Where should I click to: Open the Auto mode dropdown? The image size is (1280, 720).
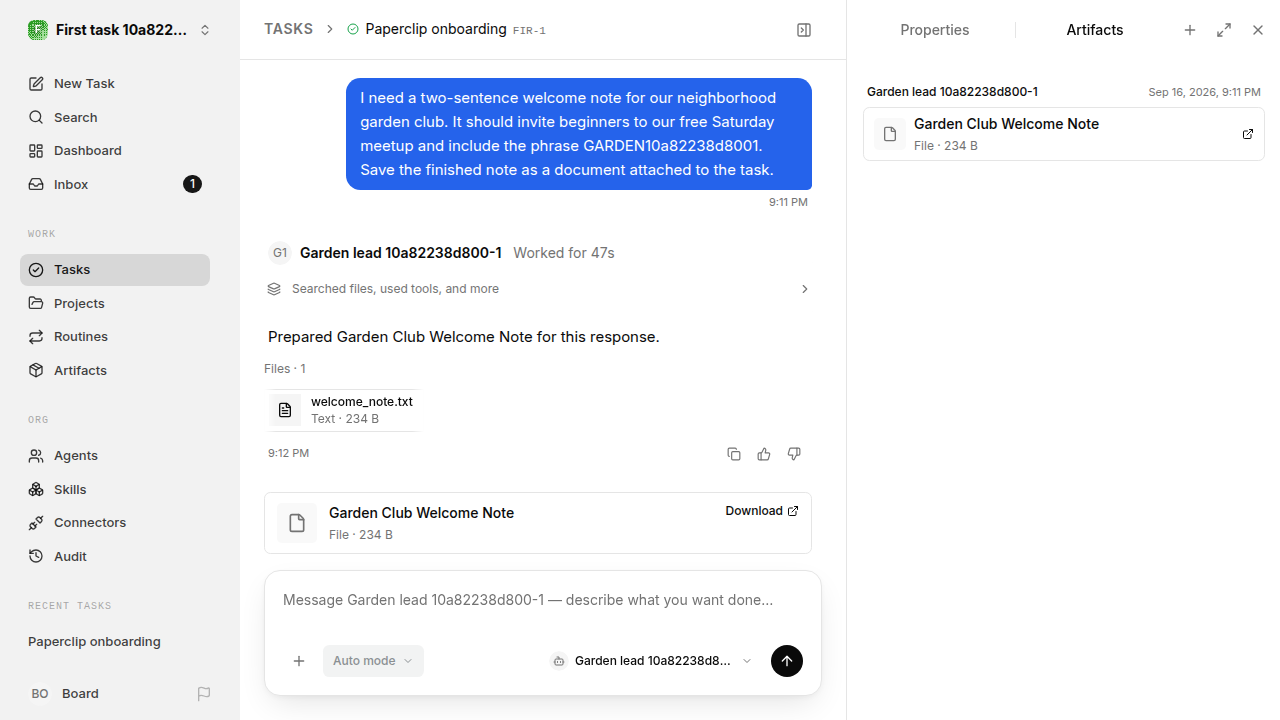[x=373, y=661]
